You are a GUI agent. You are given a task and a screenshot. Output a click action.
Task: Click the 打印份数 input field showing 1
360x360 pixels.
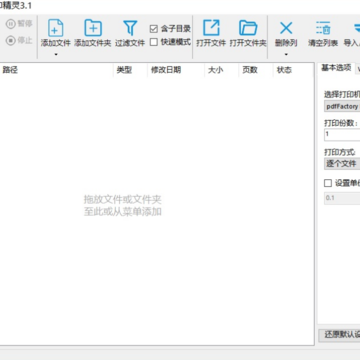pos(342,134)
